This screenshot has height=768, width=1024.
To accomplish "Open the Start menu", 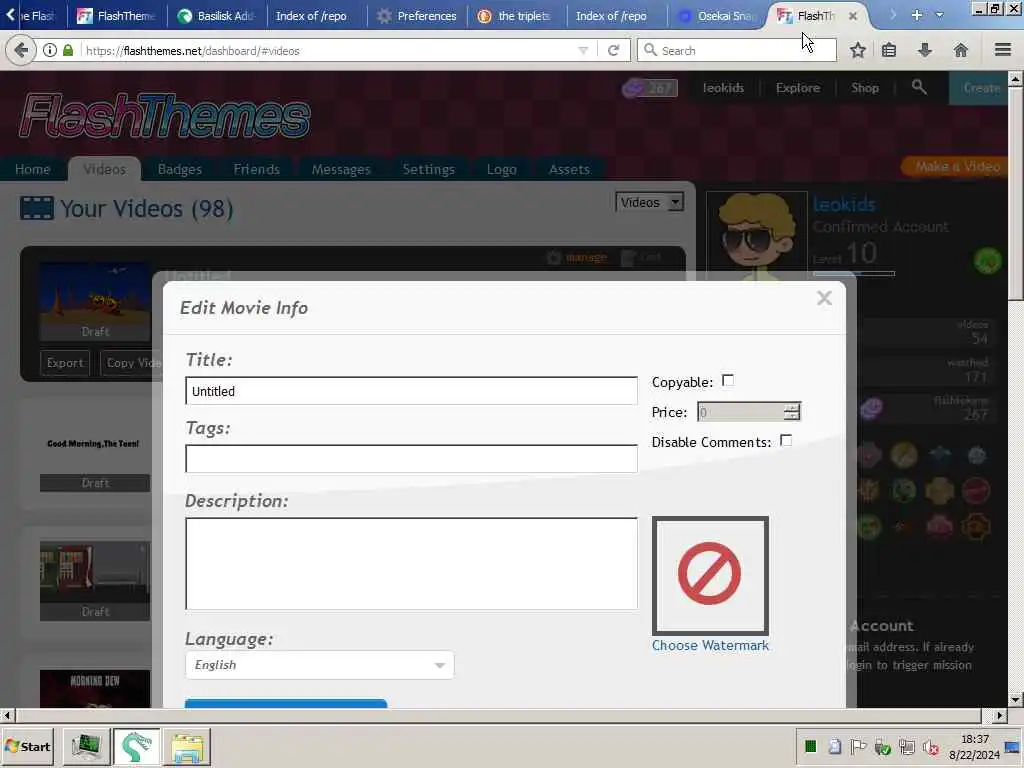I will [27, 746].
